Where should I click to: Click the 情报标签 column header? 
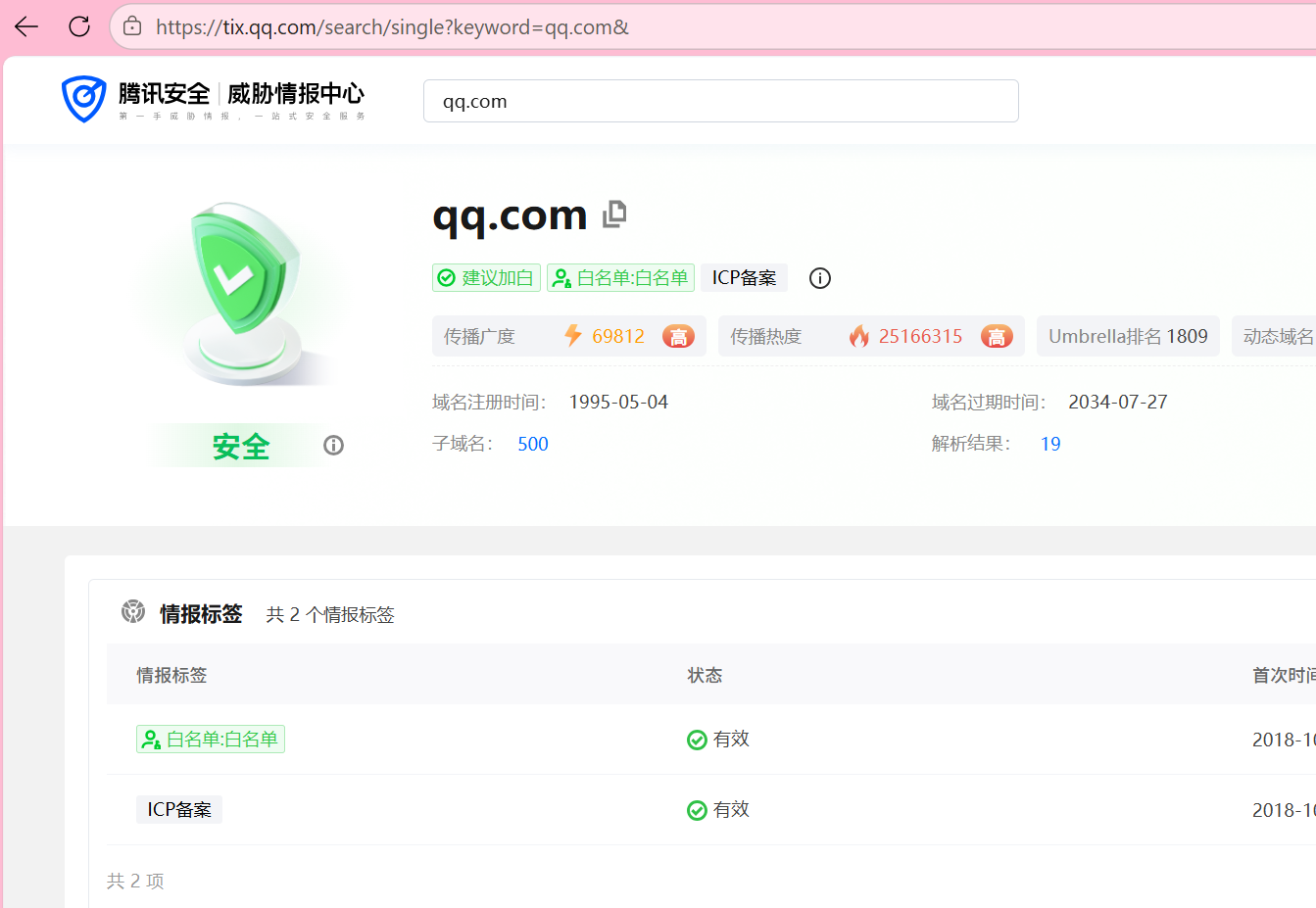[171, 675]
